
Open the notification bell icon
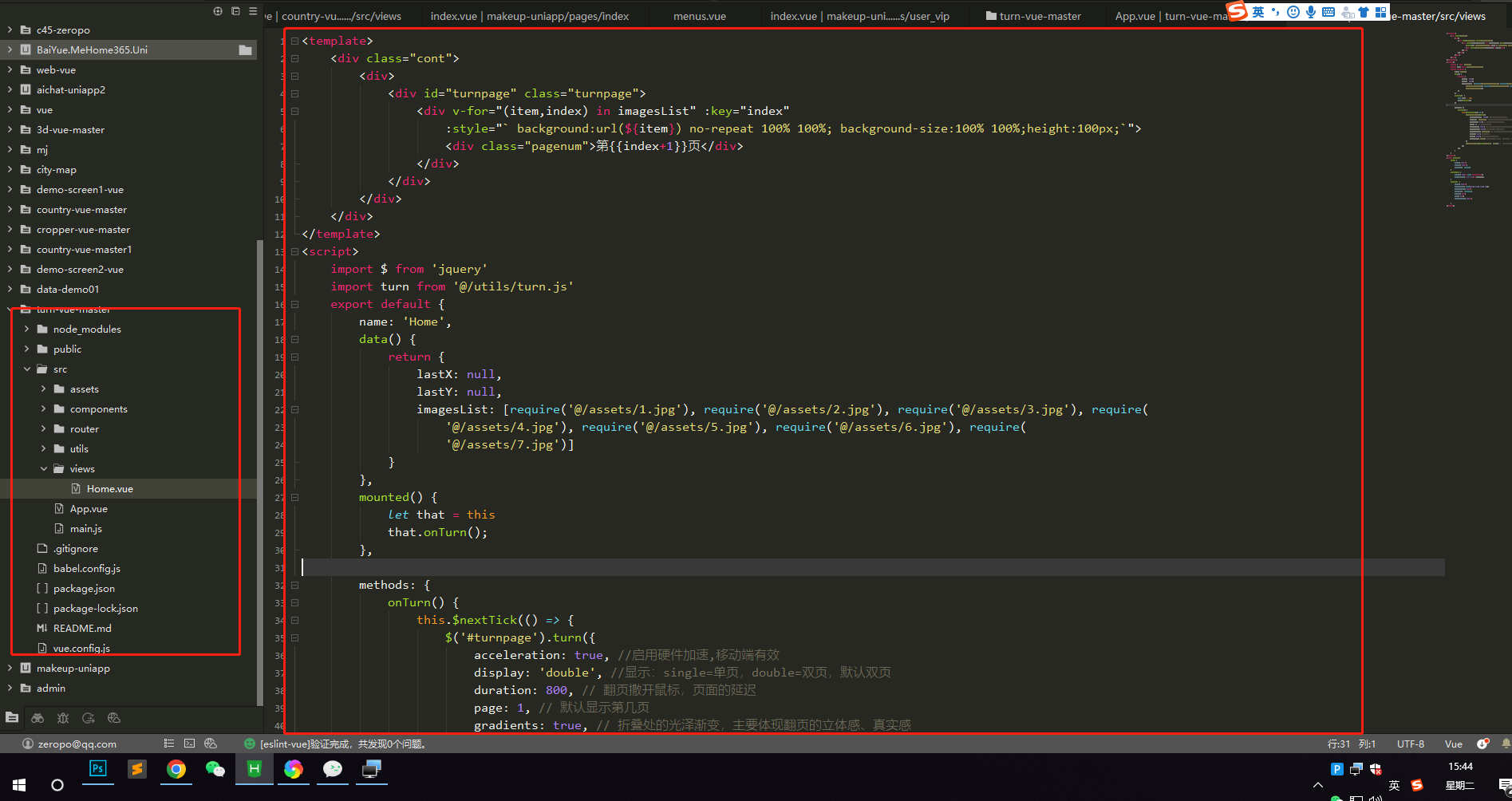pyautogui.click(x=1506, y=744)
